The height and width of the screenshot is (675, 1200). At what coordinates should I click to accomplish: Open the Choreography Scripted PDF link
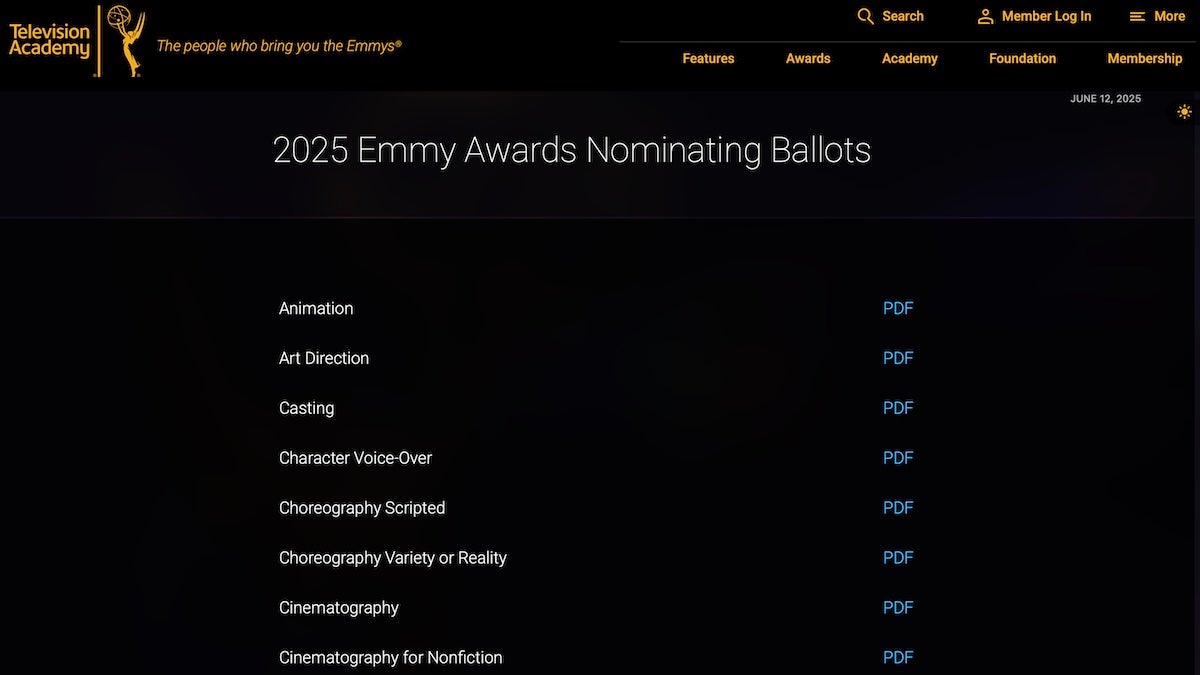click(x=898, y=508)
